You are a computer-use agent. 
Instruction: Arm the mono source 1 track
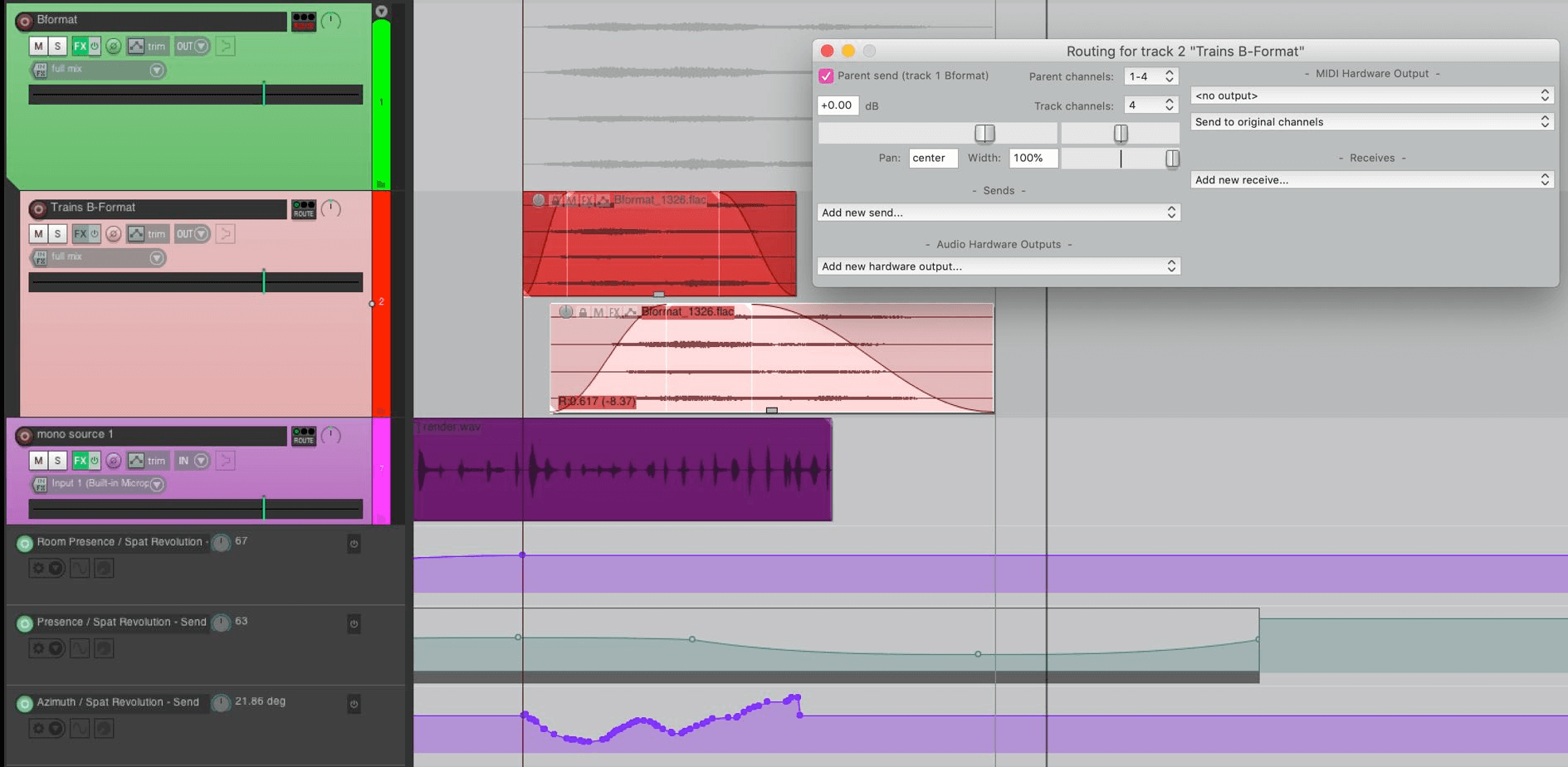[24, 435]
